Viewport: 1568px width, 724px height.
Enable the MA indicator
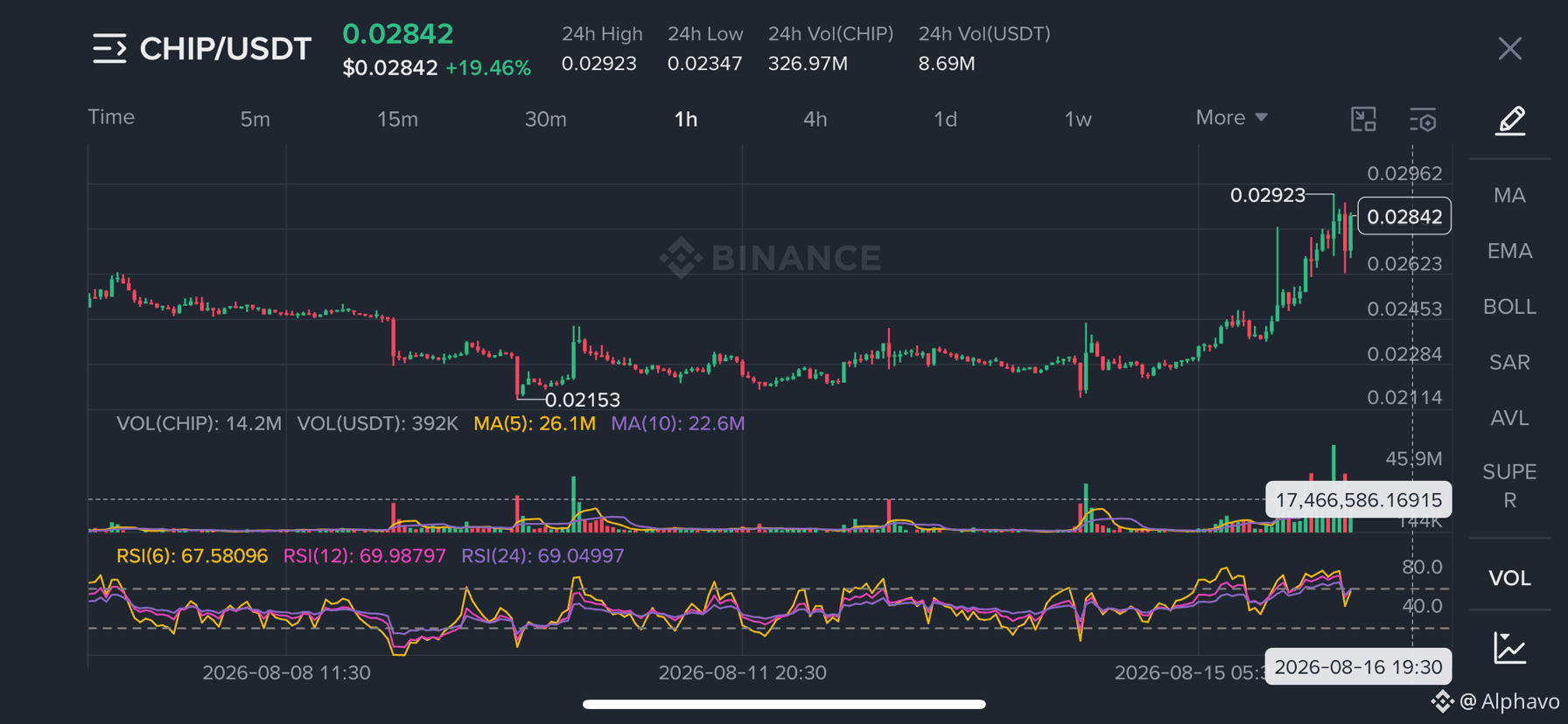[x=1509, y=195]
